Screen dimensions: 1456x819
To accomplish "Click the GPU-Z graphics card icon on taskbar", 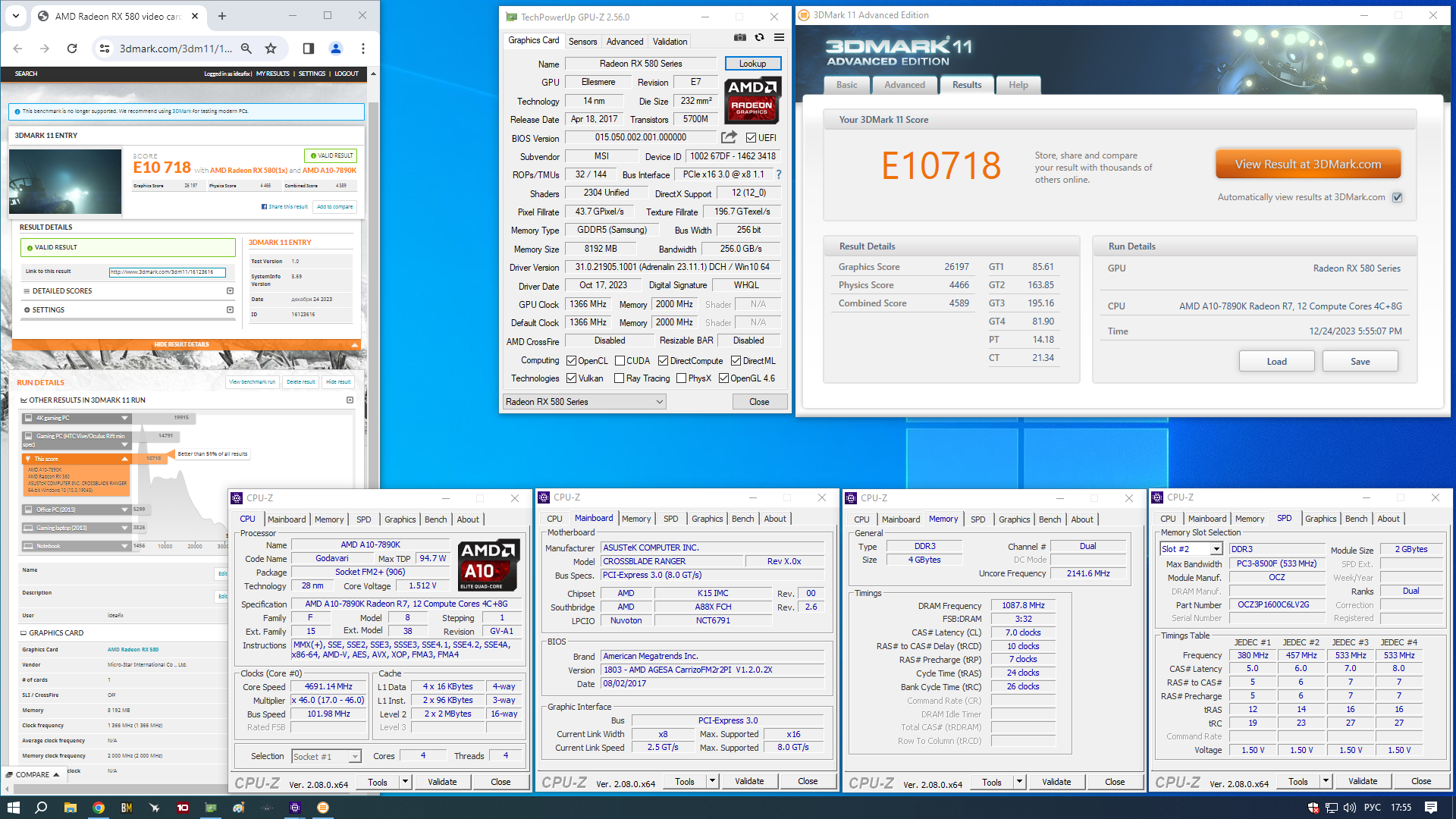I will point(211,808).
